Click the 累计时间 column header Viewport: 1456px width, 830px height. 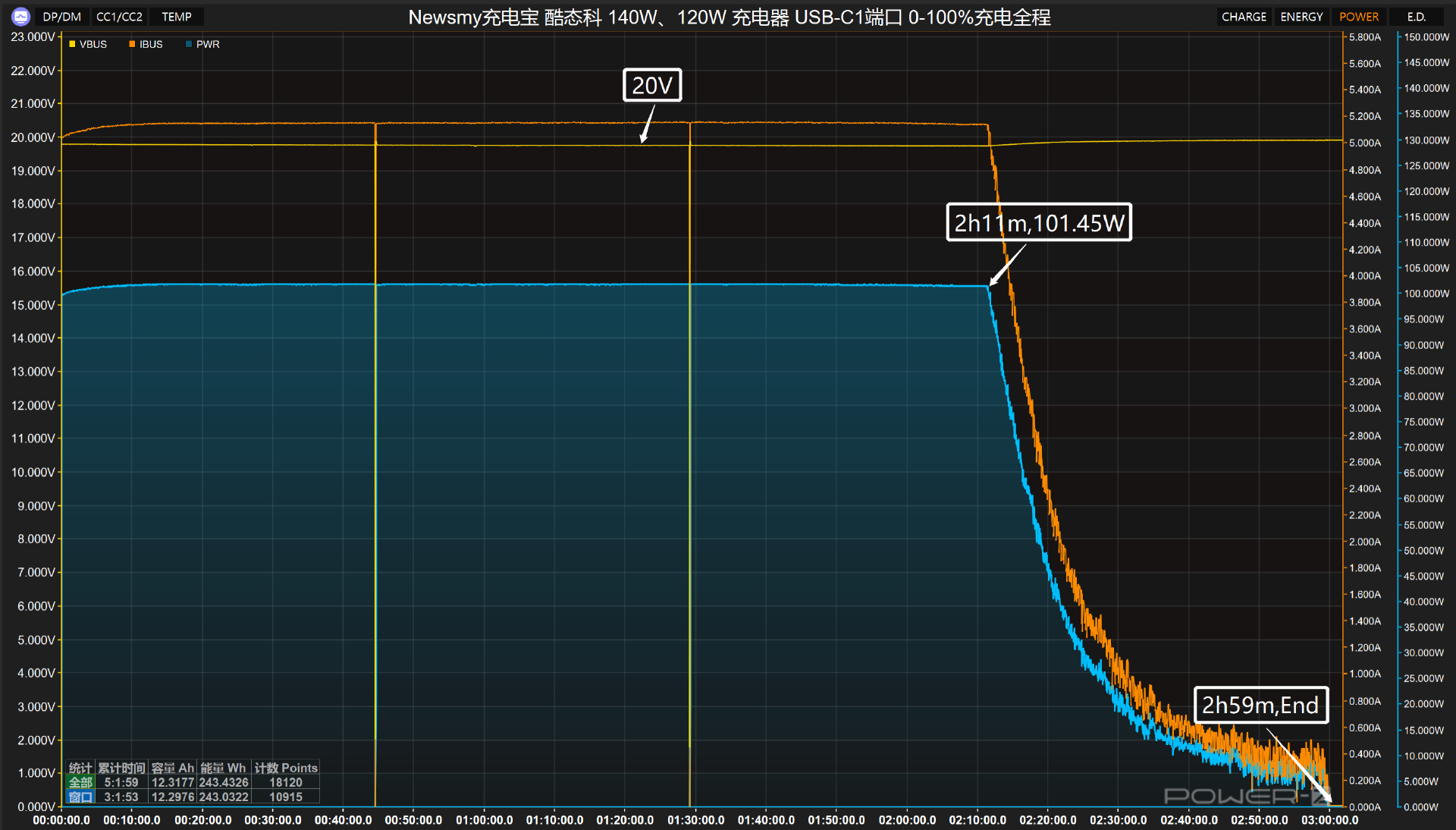click(x=121, y=768)
